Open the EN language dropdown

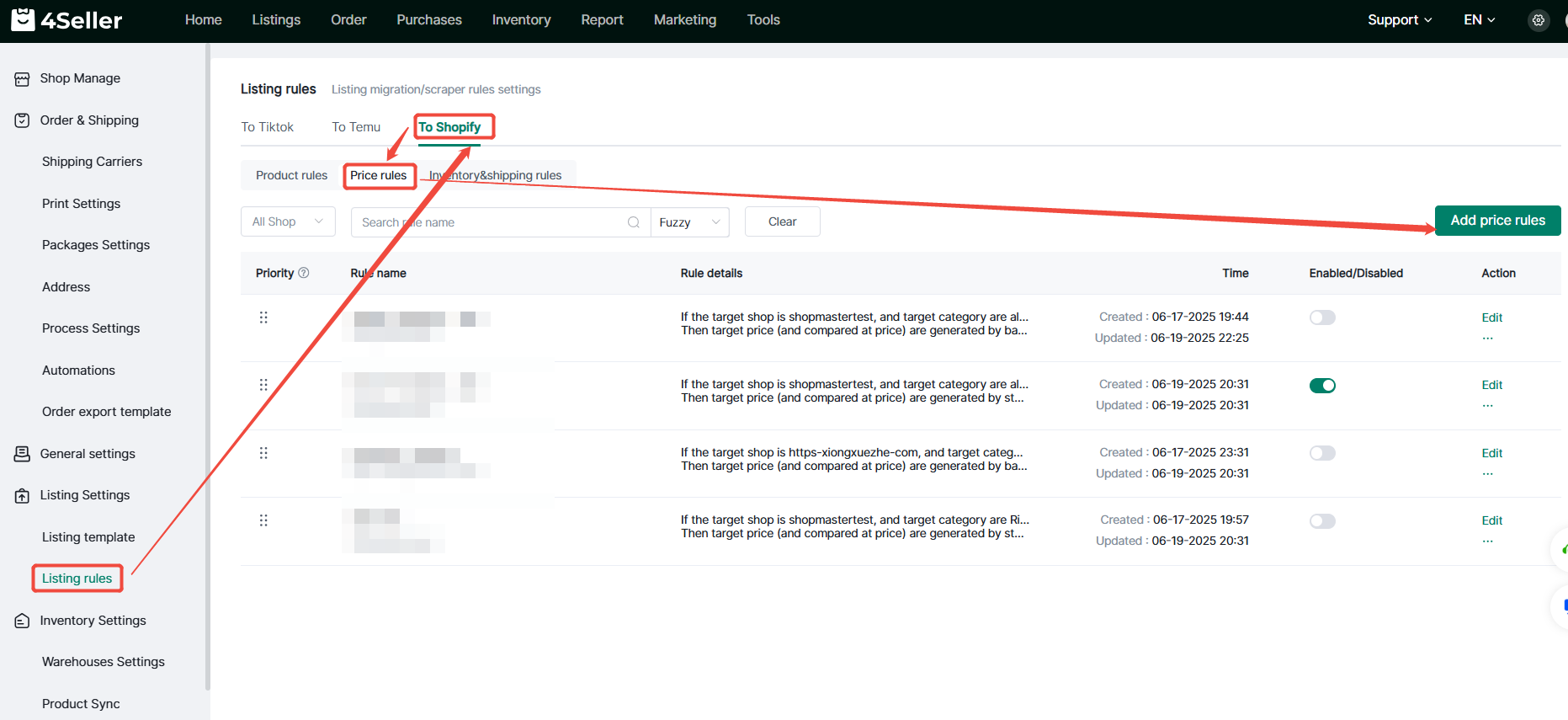point(1480,20)
